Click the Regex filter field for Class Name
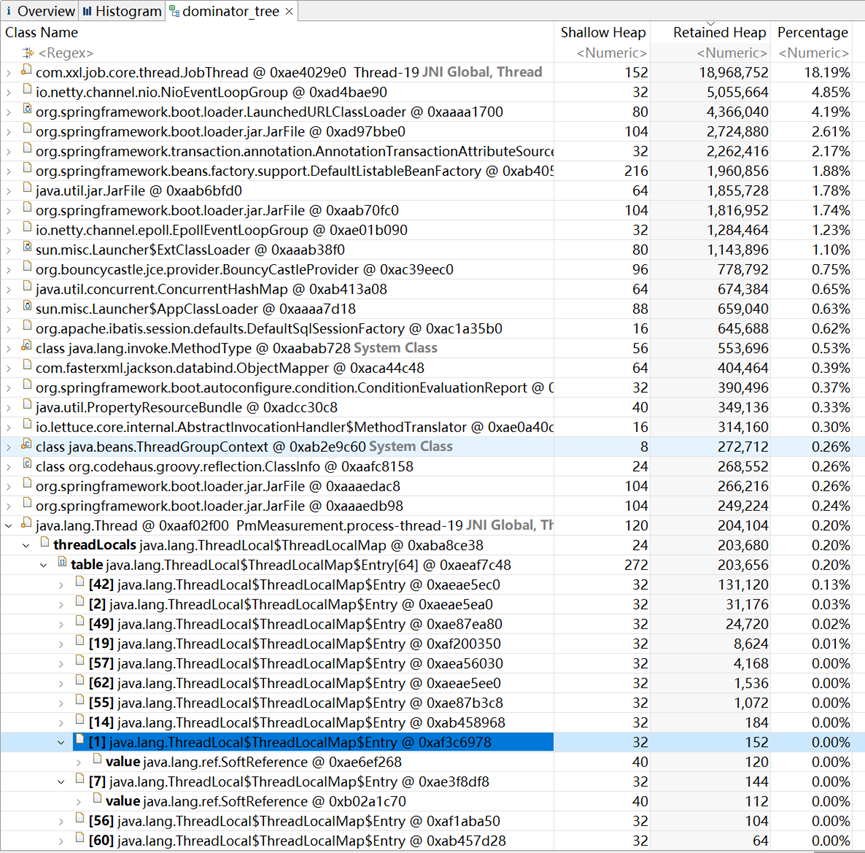 pyautogui.click(x=66, y=53)
